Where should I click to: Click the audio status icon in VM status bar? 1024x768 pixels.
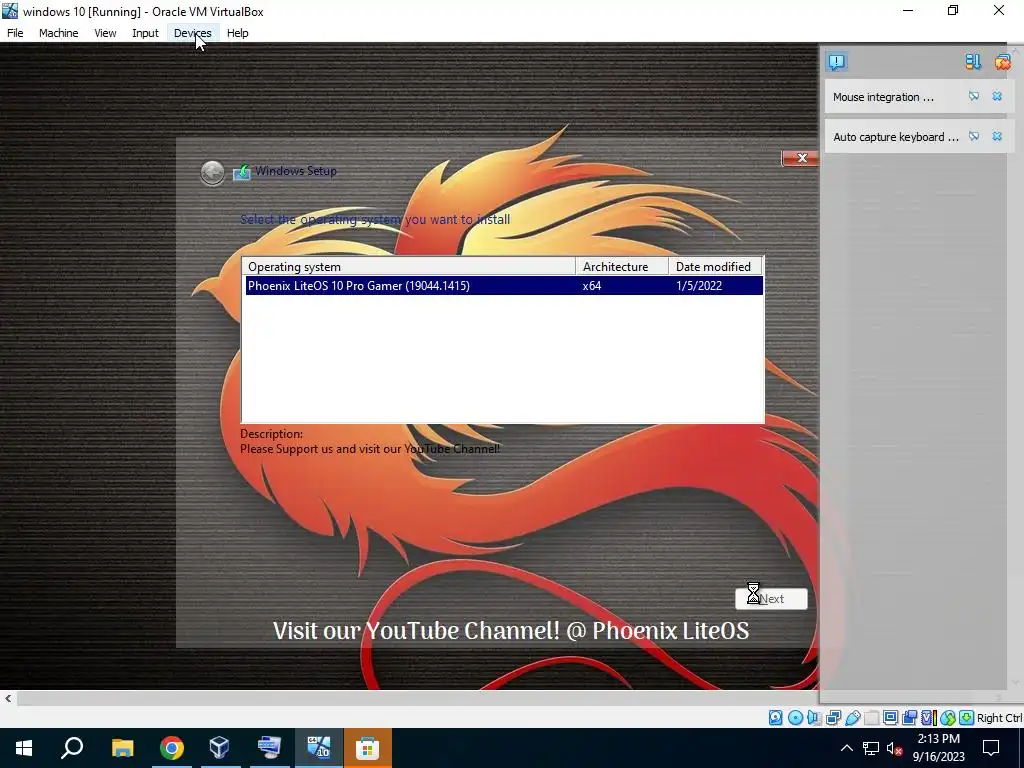814,718
